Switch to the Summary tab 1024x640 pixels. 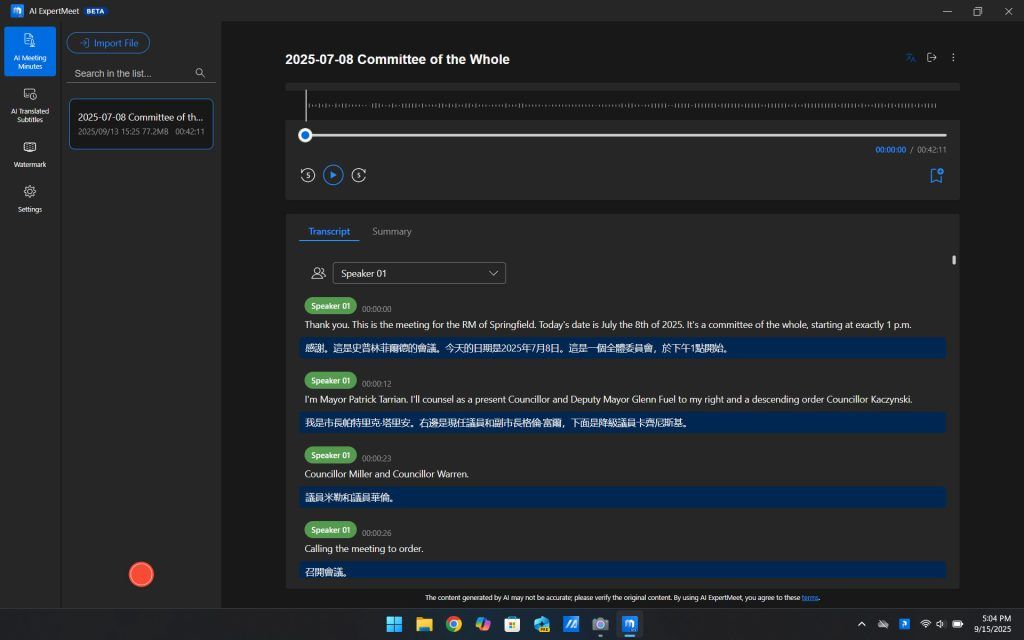click(392, 231)
